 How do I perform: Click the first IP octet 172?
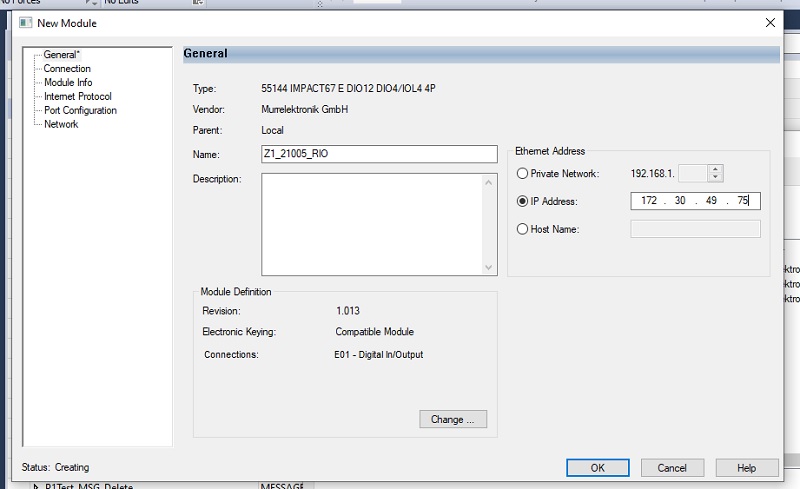pos(648,201)
